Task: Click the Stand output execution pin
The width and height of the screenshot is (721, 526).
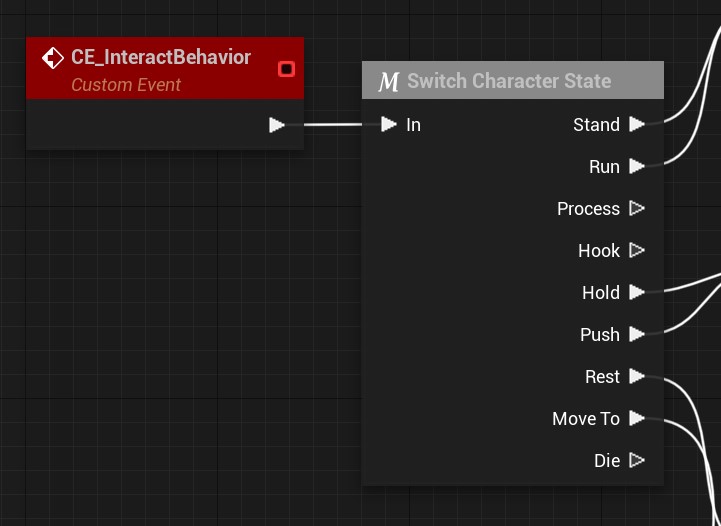Action: click(637, 125)
